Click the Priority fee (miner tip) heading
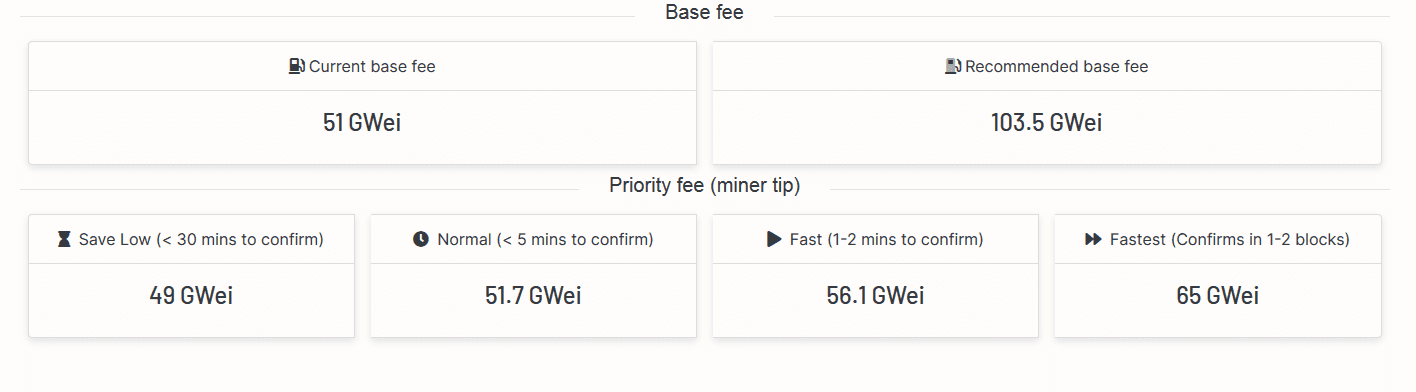Image resolution: width=1416 pixels, height=392 pixels. tap(705, 186)
